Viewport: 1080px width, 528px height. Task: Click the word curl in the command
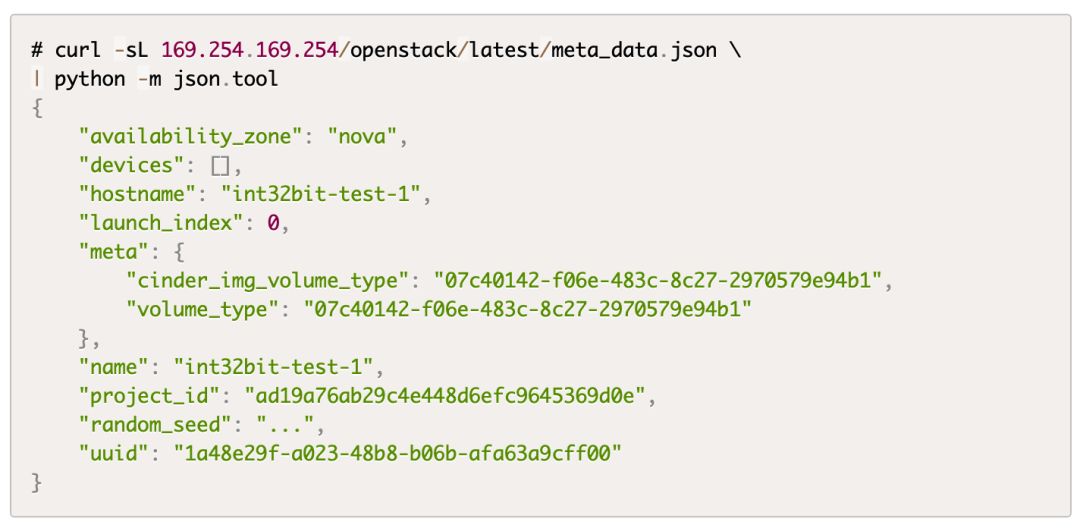tap(78, 49)
